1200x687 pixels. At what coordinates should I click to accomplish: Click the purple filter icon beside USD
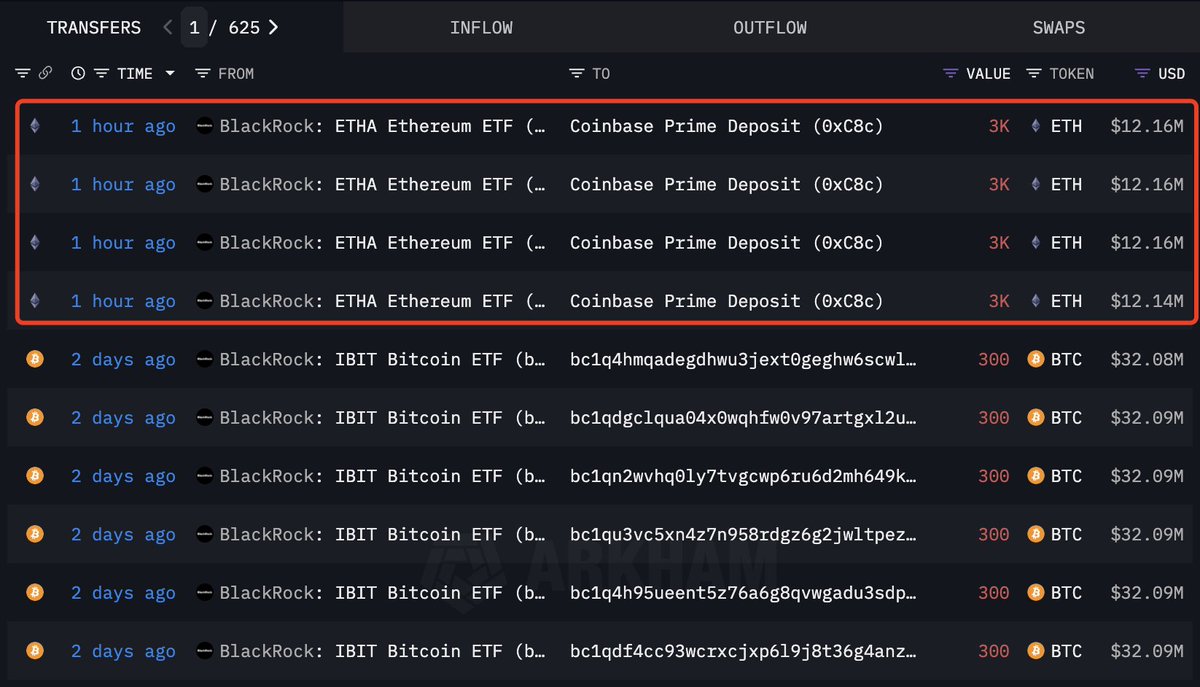pyautogui.click(x=1142, y=73)
